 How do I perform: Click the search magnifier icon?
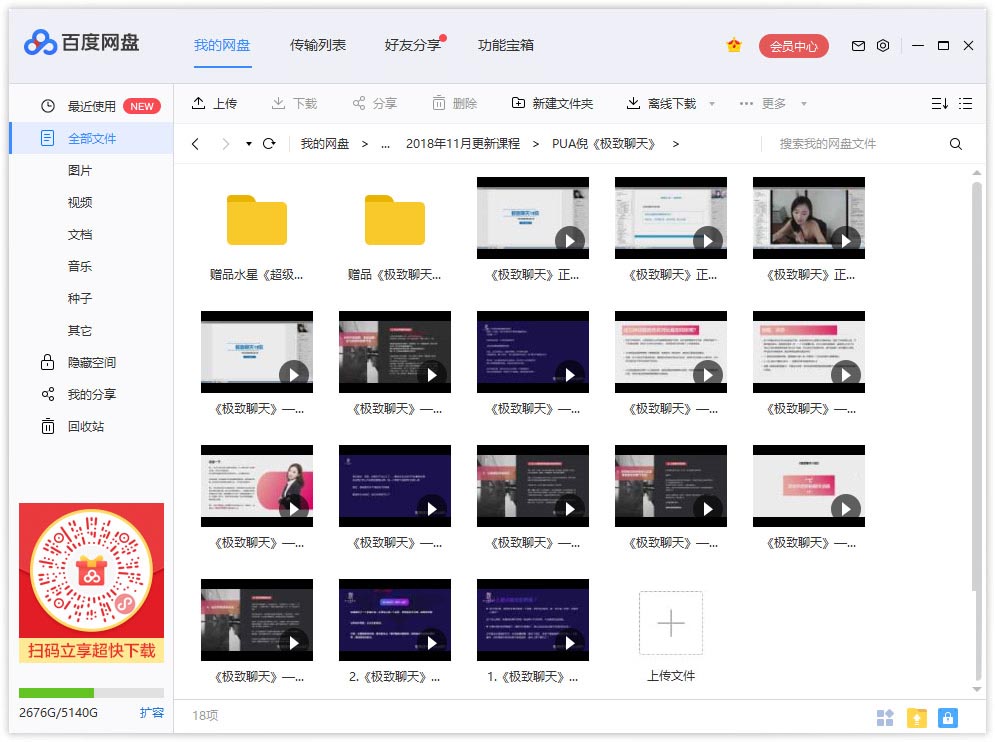coord(956,144)
